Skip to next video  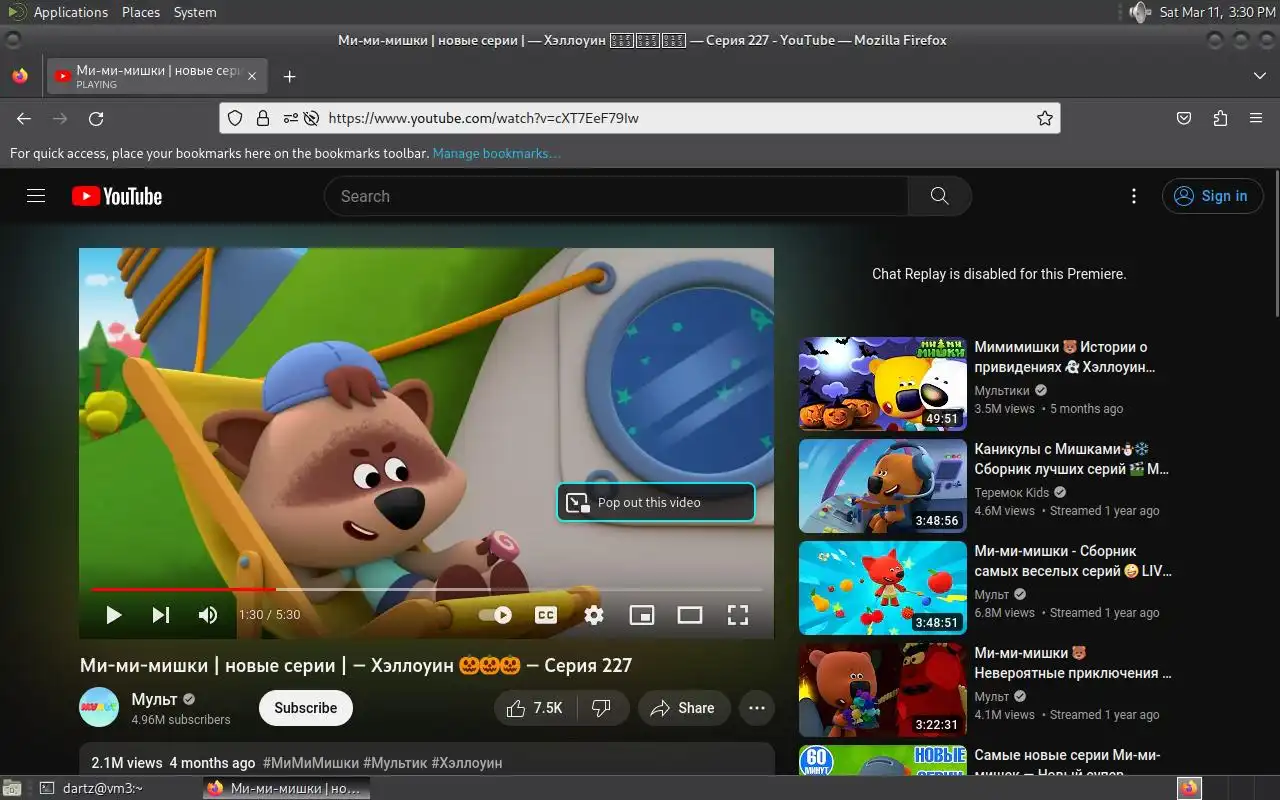(160, 615)
